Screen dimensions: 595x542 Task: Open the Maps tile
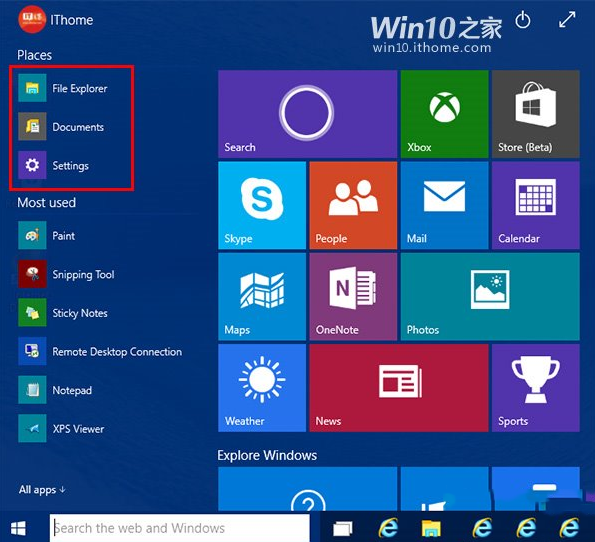click(262, 296)
